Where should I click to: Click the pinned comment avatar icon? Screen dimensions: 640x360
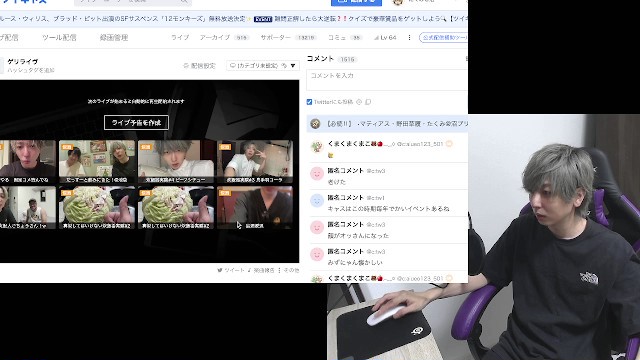coord(315,124)
